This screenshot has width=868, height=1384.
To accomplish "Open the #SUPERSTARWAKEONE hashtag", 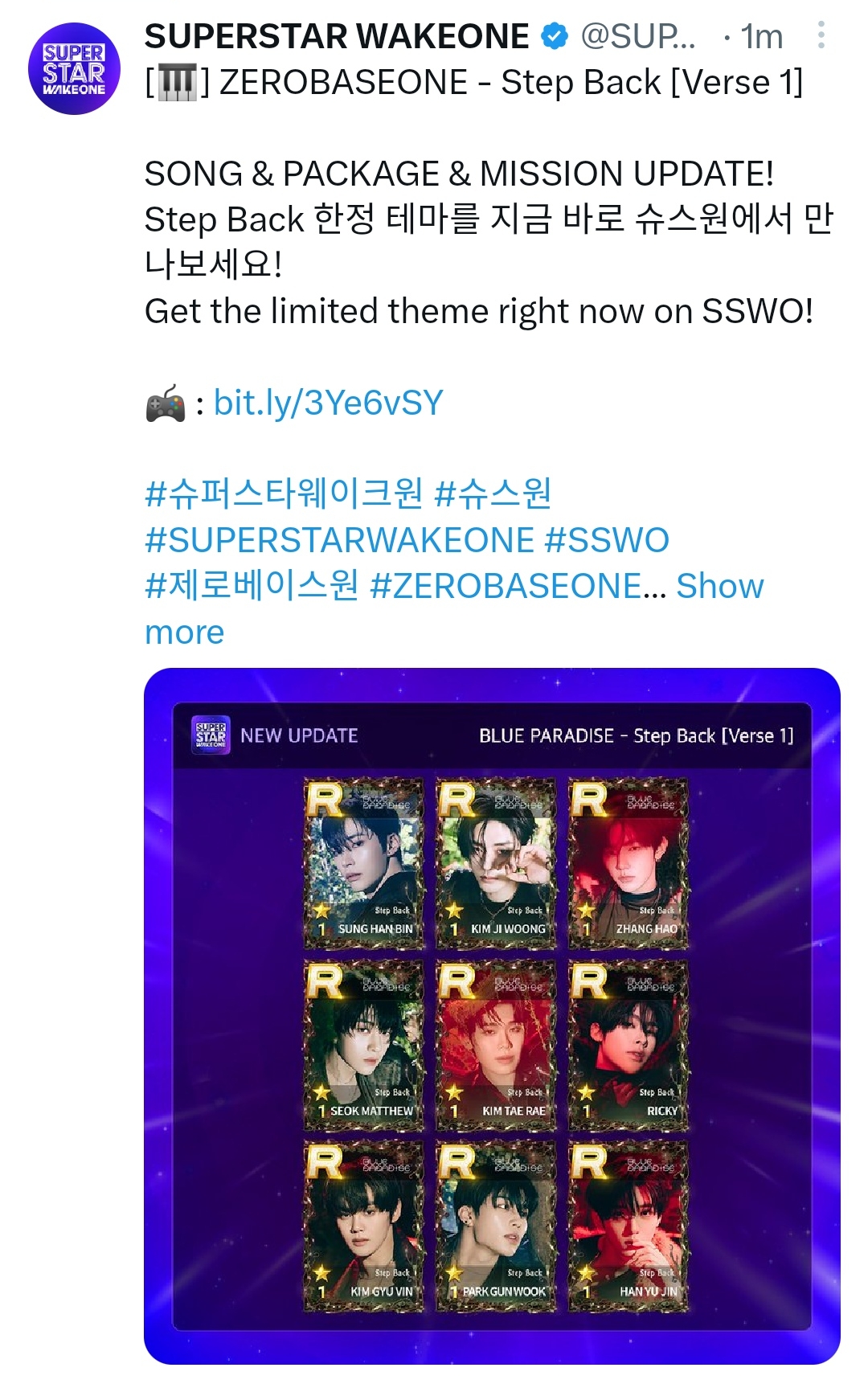I will click(339, 540).
